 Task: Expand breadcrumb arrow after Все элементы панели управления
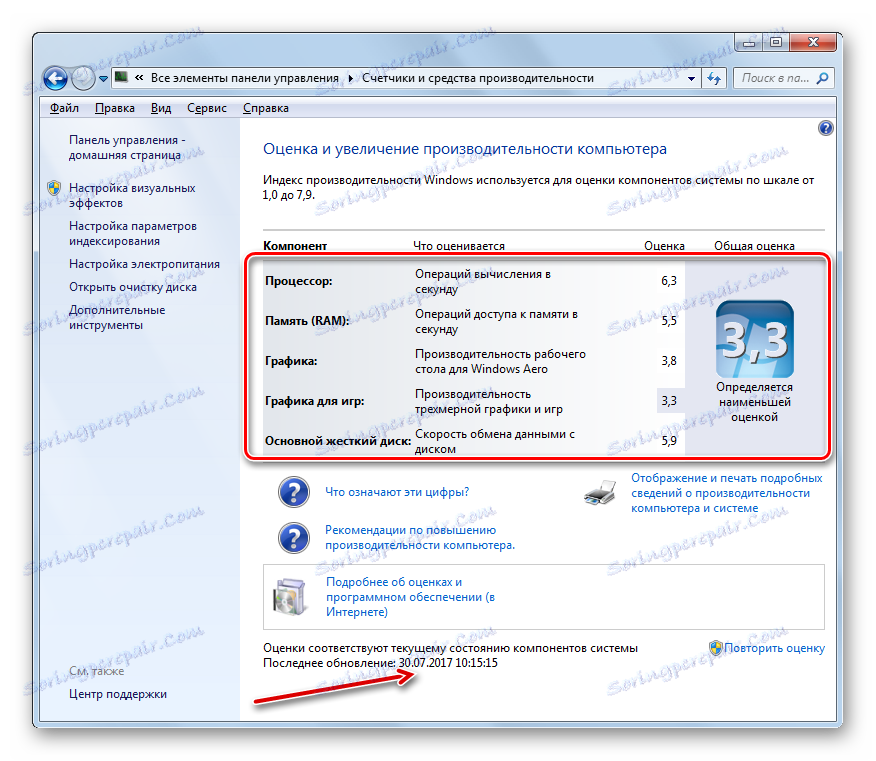click(350, 79)
